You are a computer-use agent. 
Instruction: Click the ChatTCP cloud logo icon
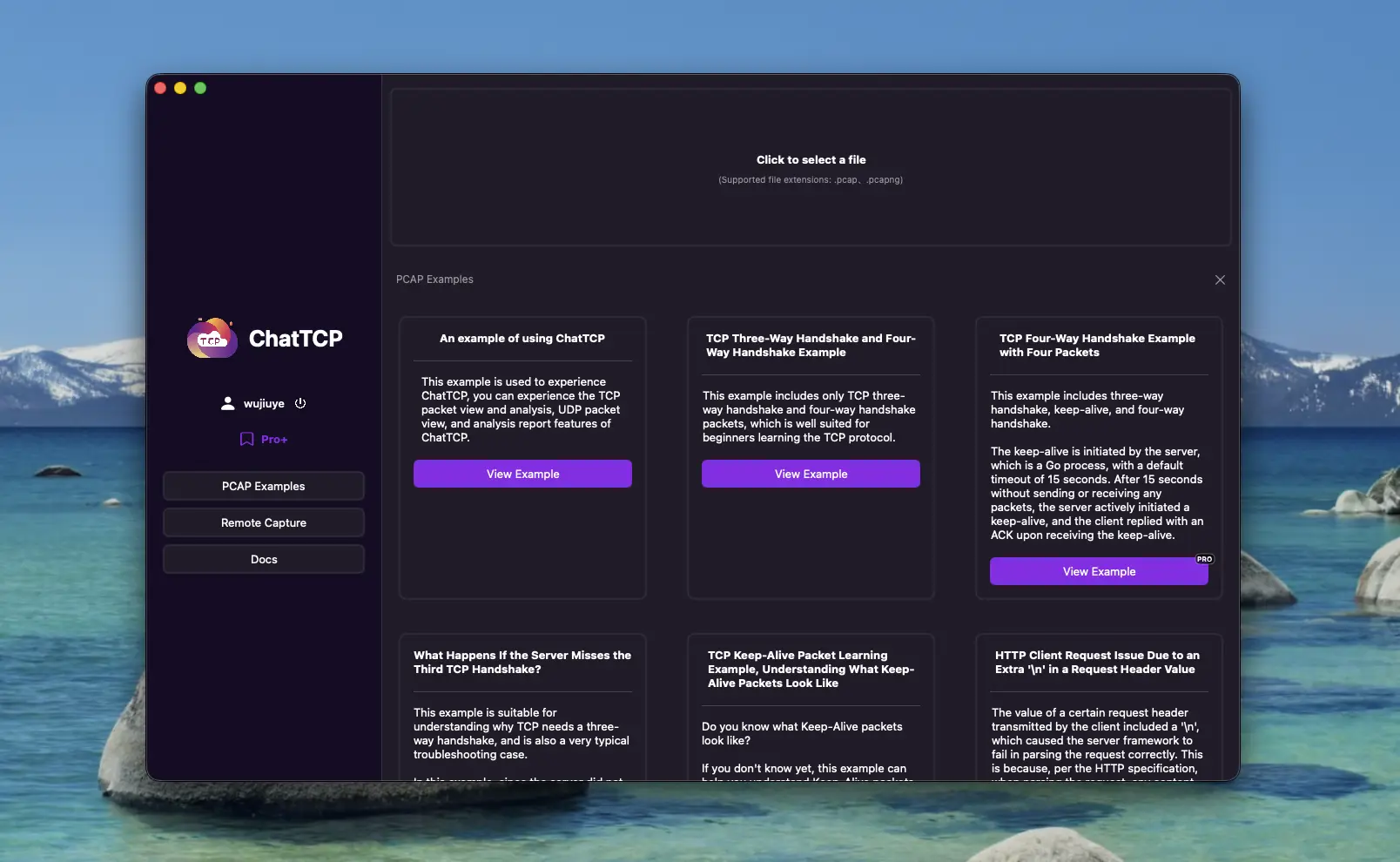212,339
